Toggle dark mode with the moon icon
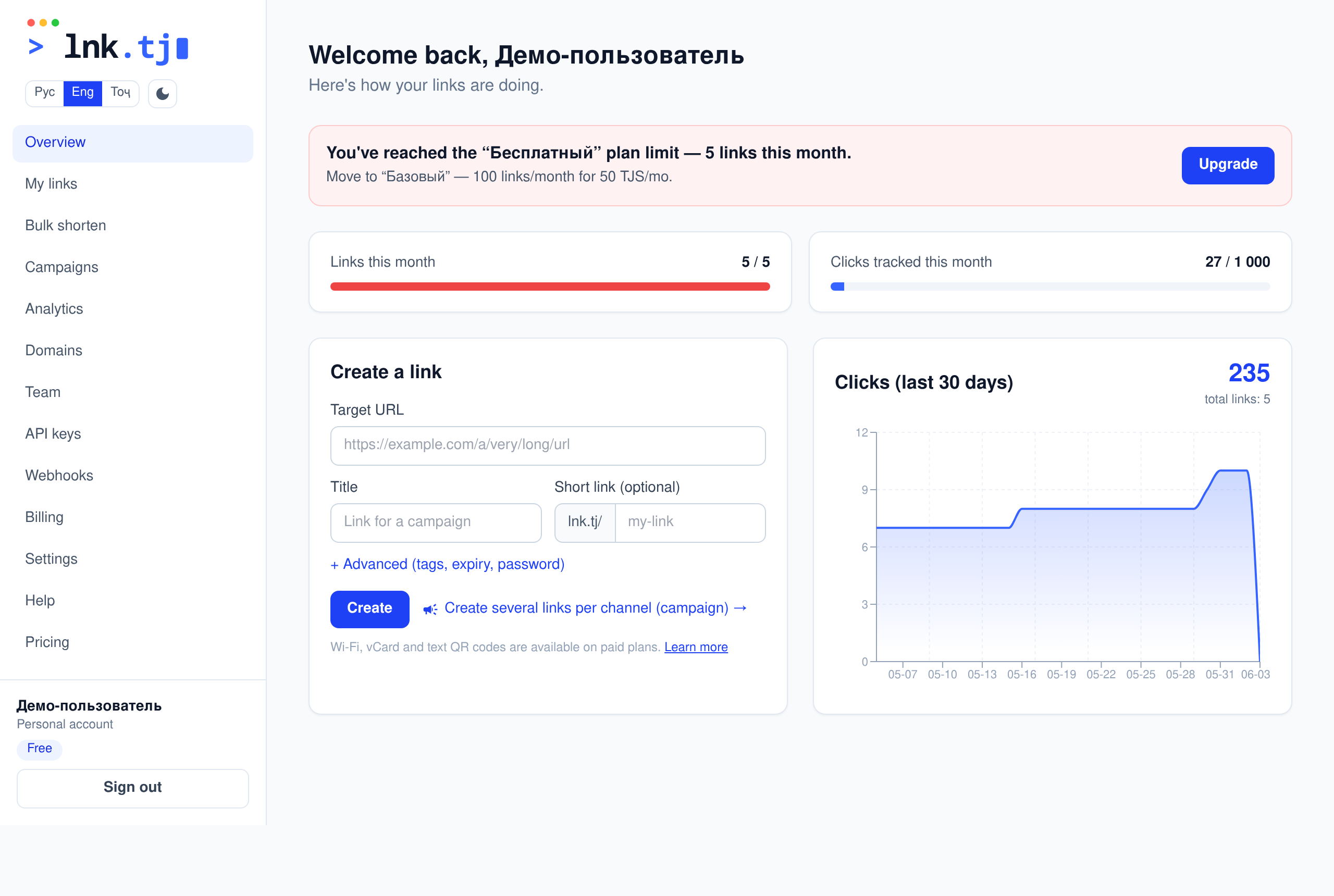The width and height of the screenshot is (1334, 896). (162, 93)
